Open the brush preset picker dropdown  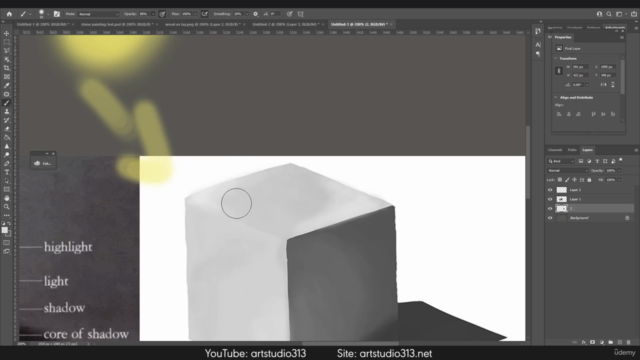coord(47,14)
